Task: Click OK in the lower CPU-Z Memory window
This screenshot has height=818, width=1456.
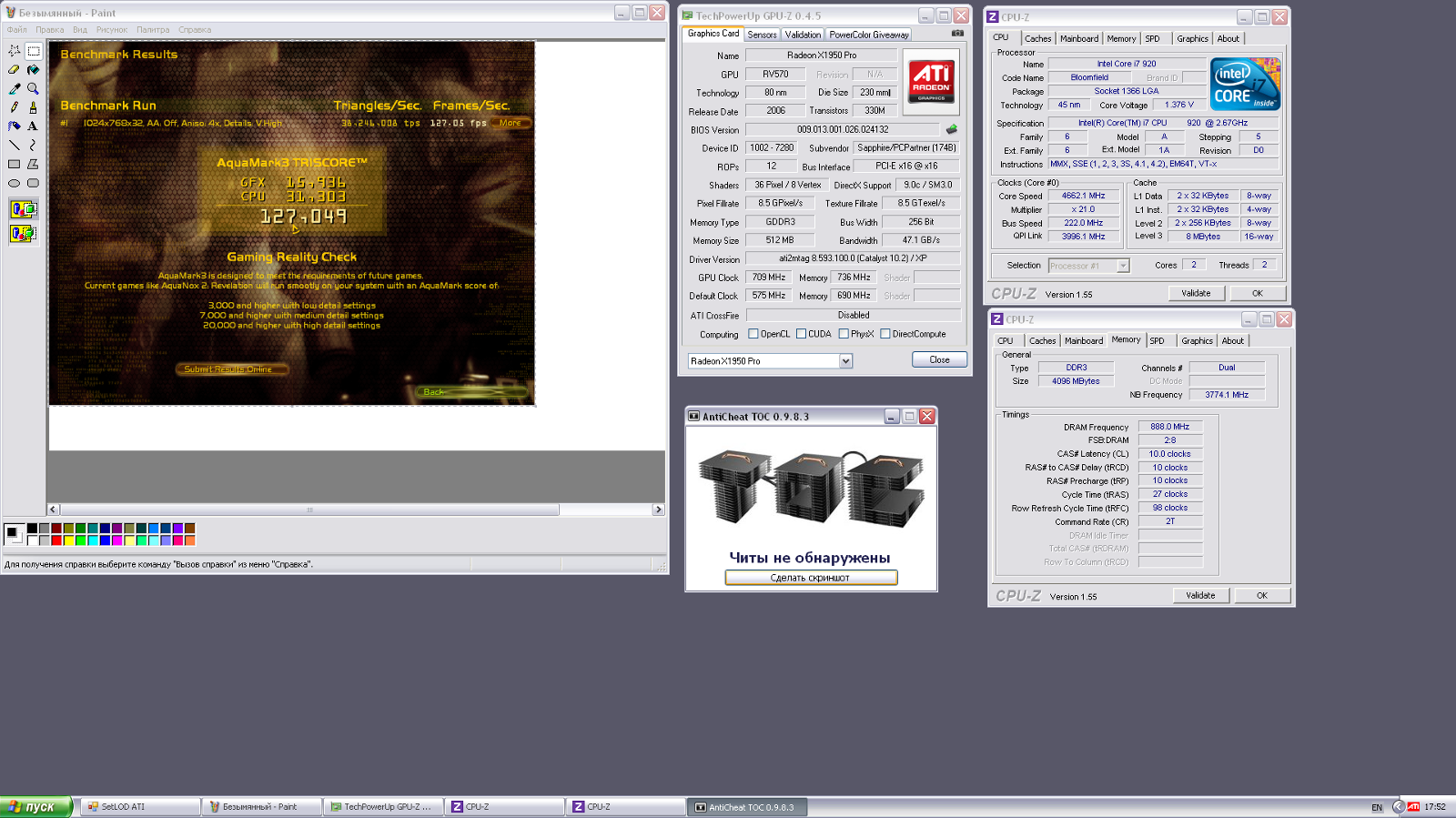Action: pyautogui.click(x=1261, y=595)
